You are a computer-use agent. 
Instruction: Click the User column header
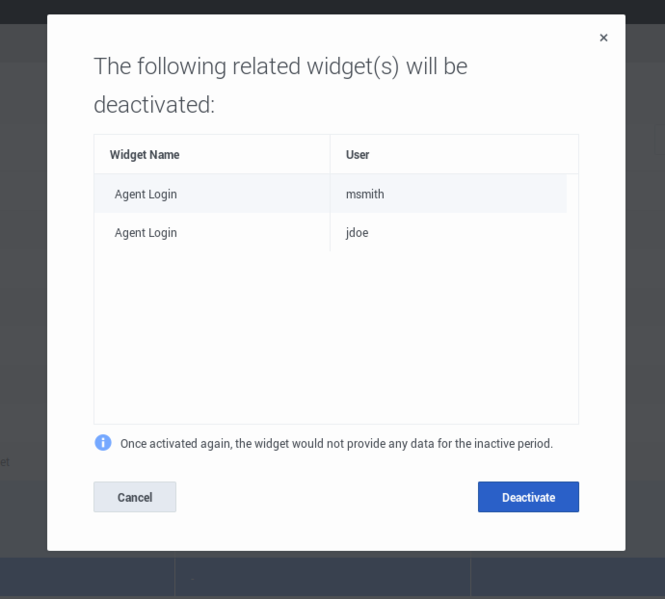tap(358, 155)
